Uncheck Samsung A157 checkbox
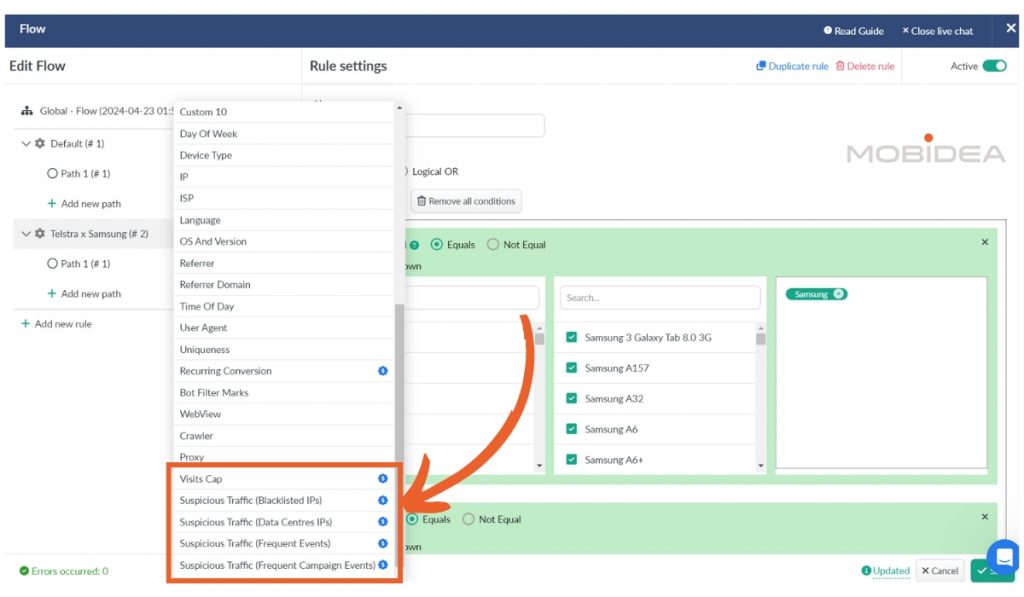This screenshot has width=1024, height=597. tap(572, 368)
